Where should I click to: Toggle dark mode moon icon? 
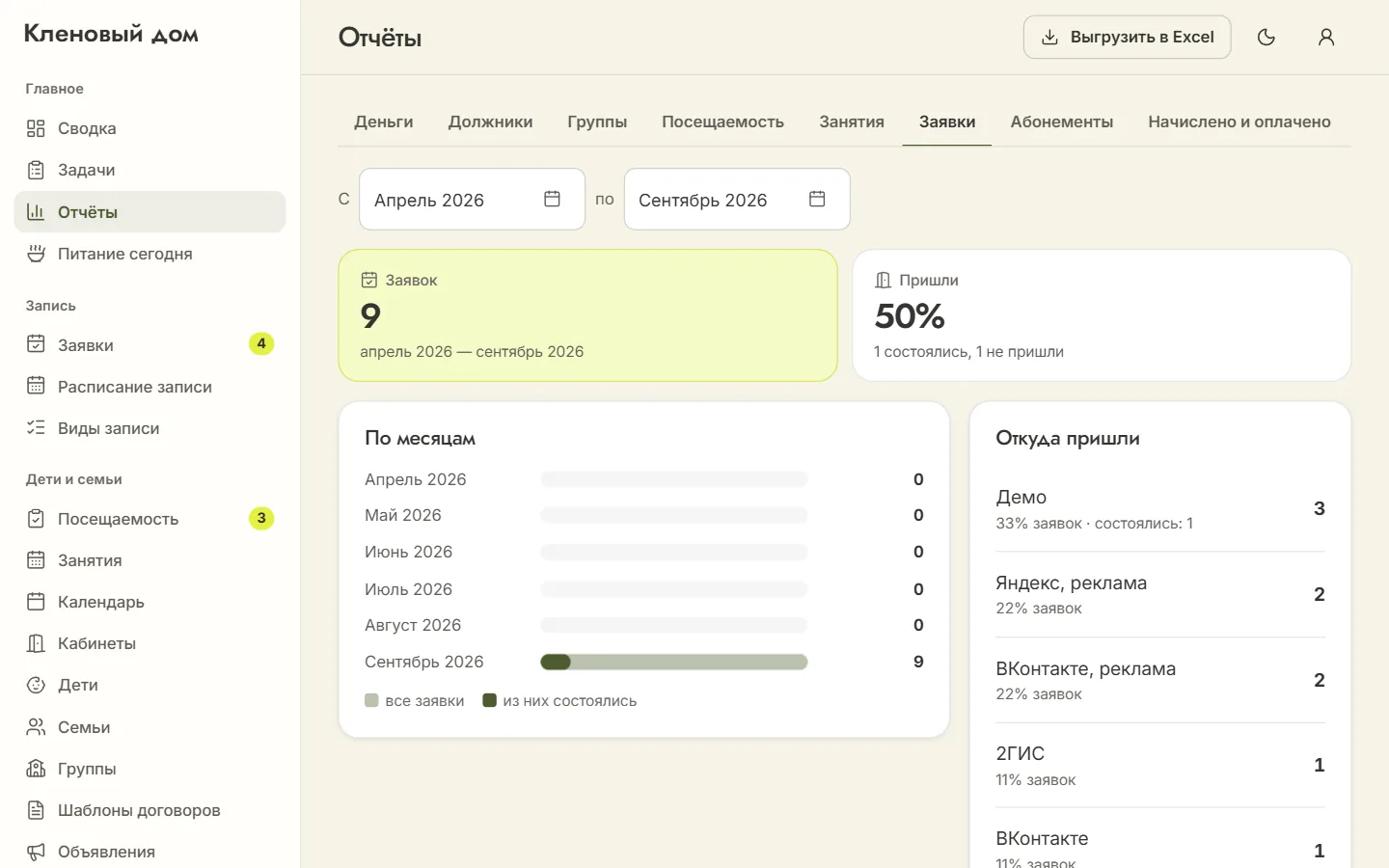1266,38
